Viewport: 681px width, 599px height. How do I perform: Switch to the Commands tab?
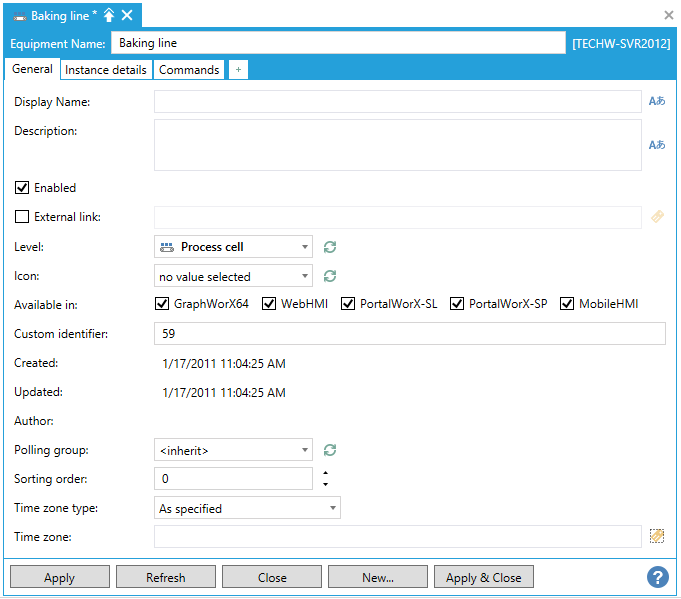(x=189, y=70)
